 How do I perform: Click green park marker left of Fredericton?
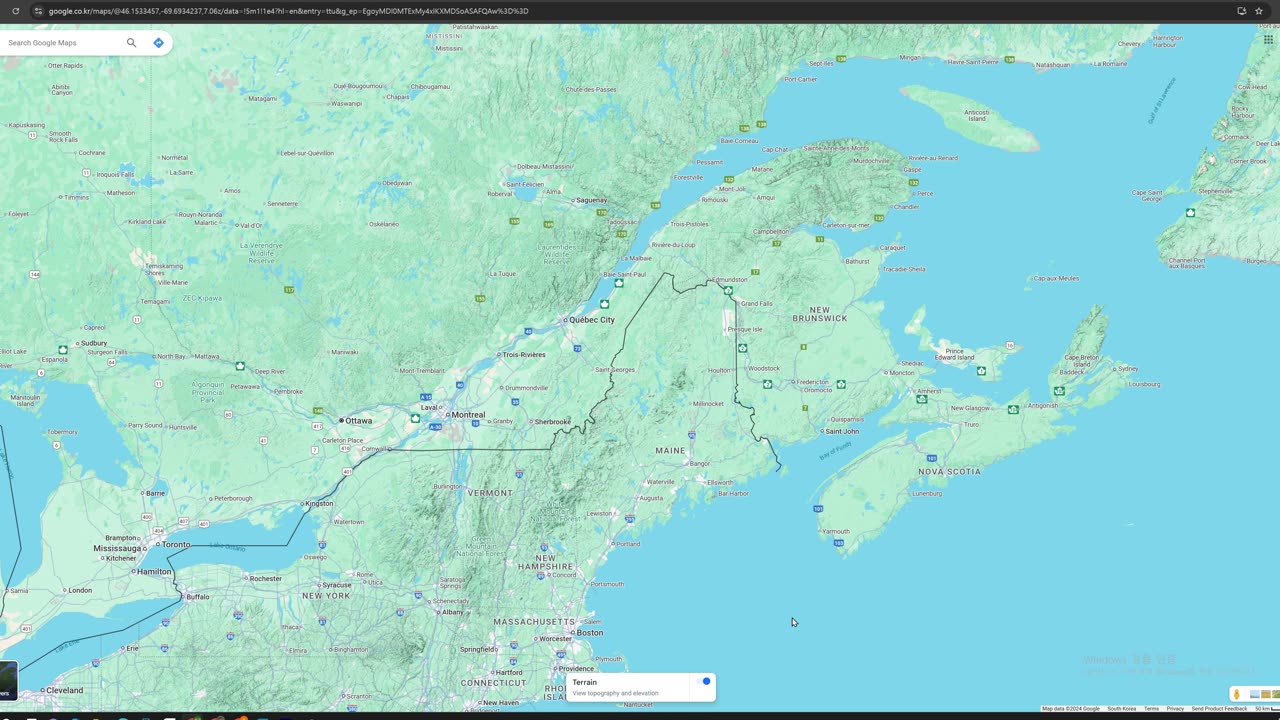click(x=767, y=384)
